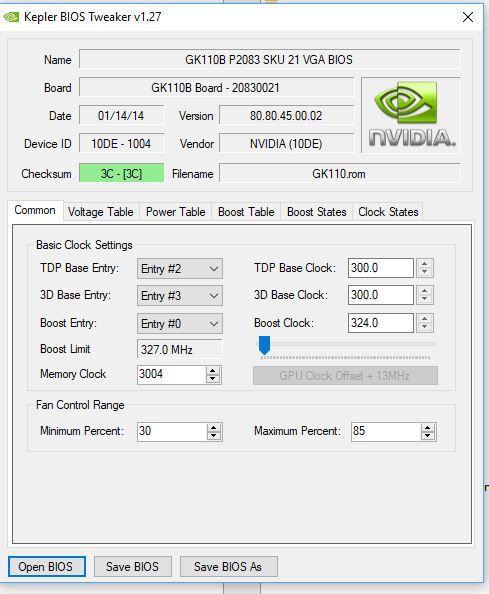Open the 3D Base Entry dropdown

click(180, 295)
